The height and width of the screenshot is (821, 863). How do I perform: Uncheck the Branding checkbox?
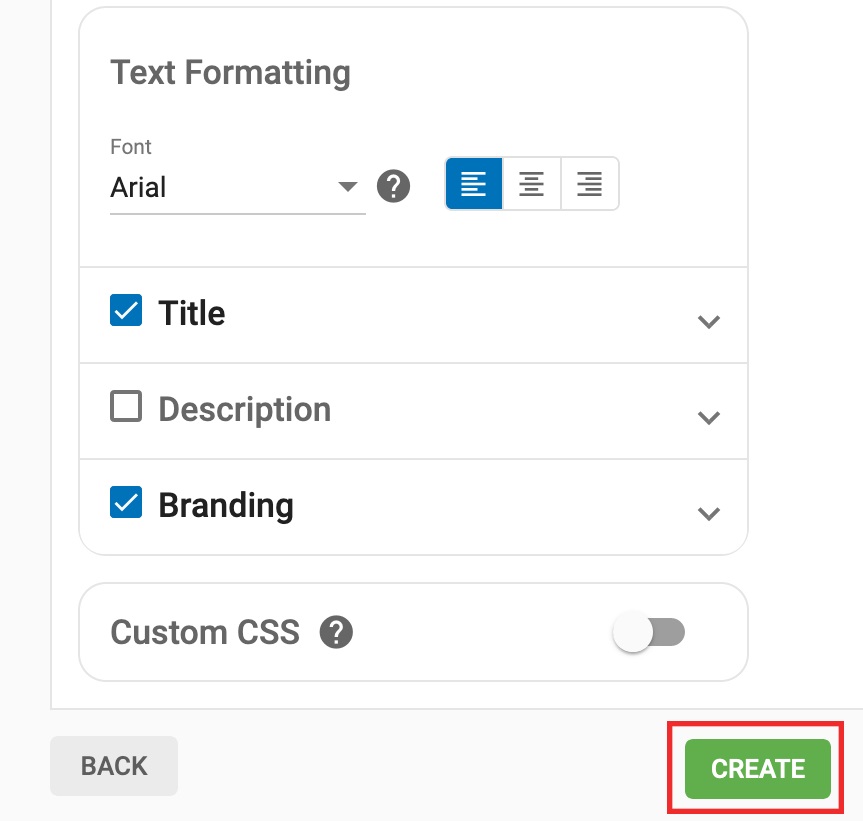coord(126,502)
